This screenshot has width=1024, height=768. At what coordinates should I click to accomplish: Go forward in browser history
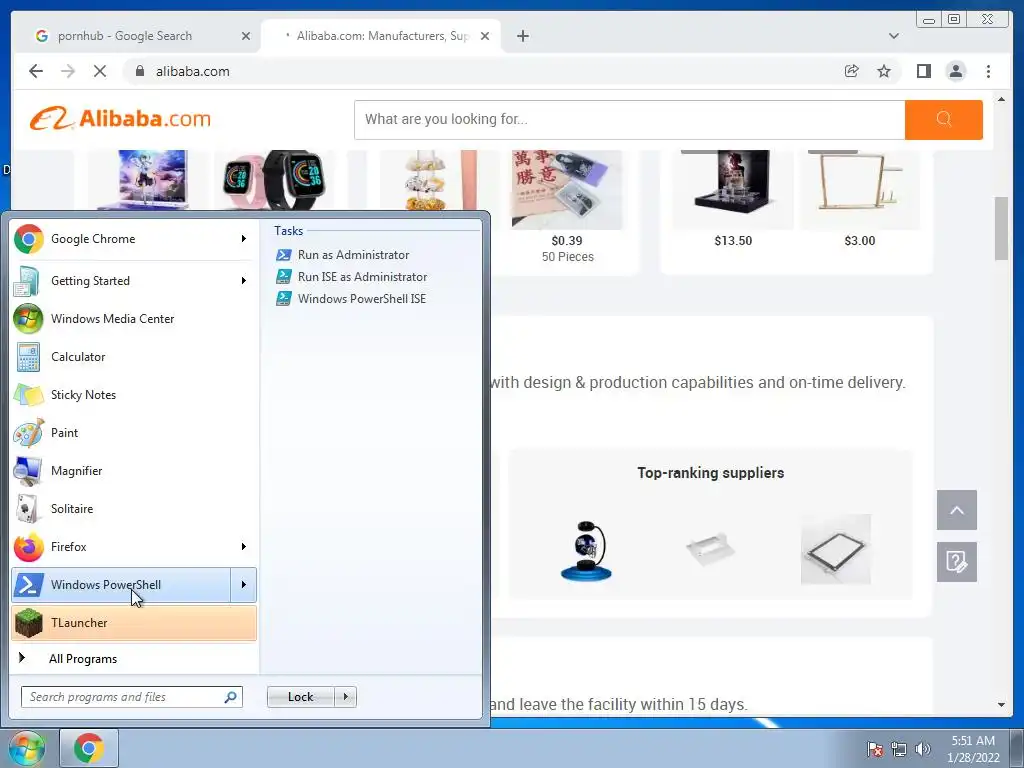tap(68, 71)
